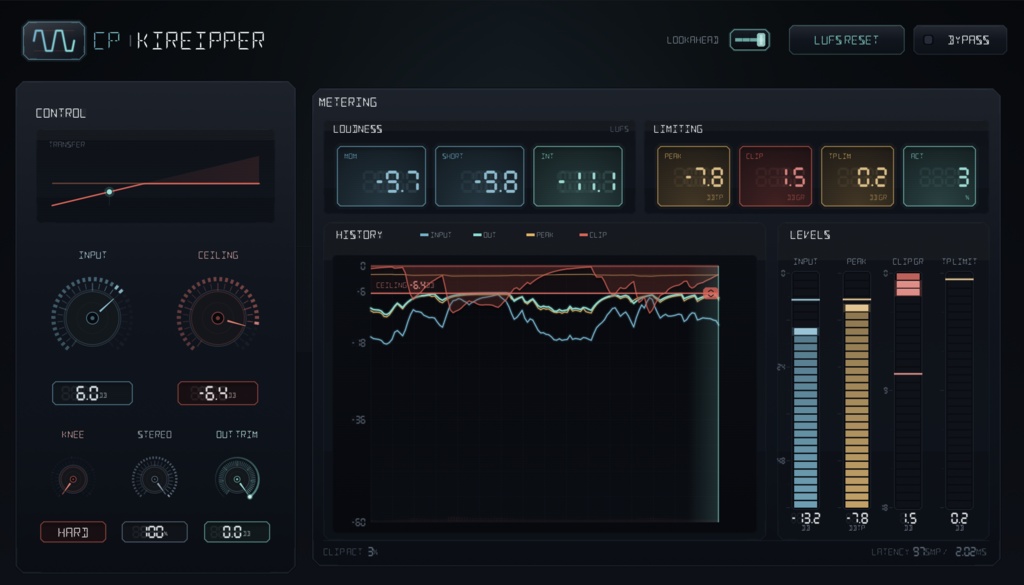Click the ceiling line handle in history graph

pos(711,294)
